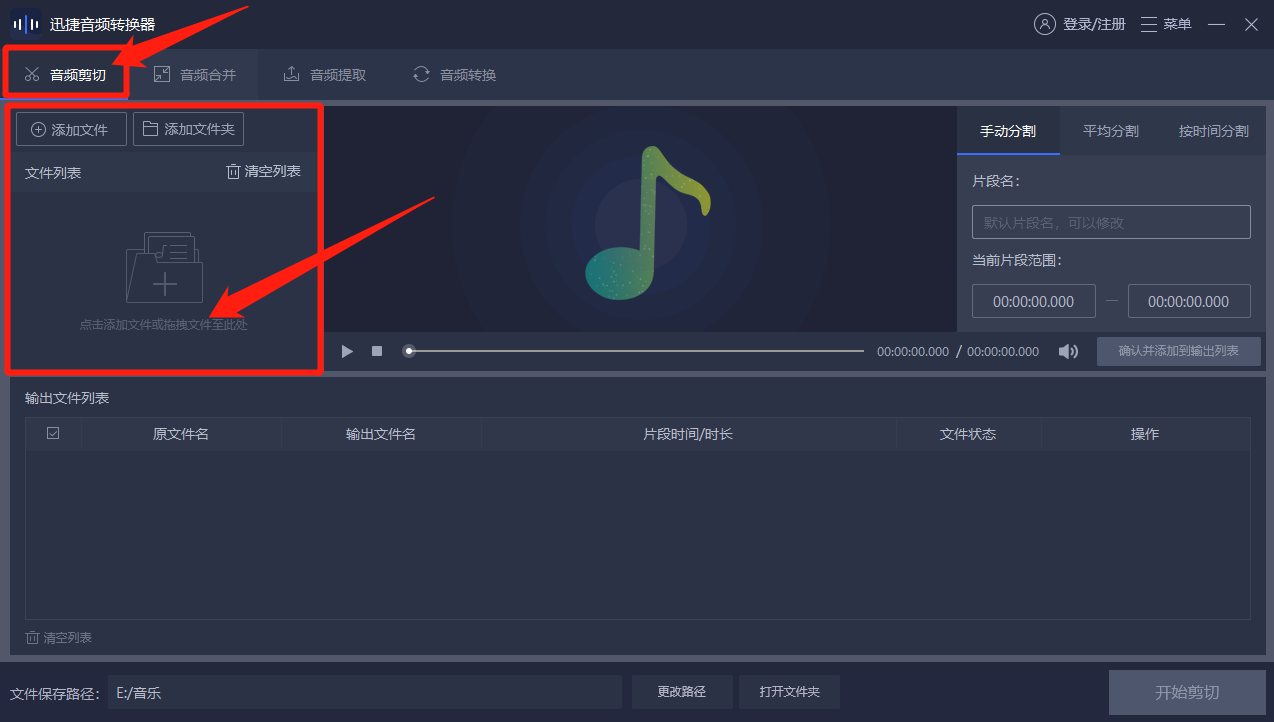Click the 迅捷音频转换器 app logo icon

click(26, 24)
